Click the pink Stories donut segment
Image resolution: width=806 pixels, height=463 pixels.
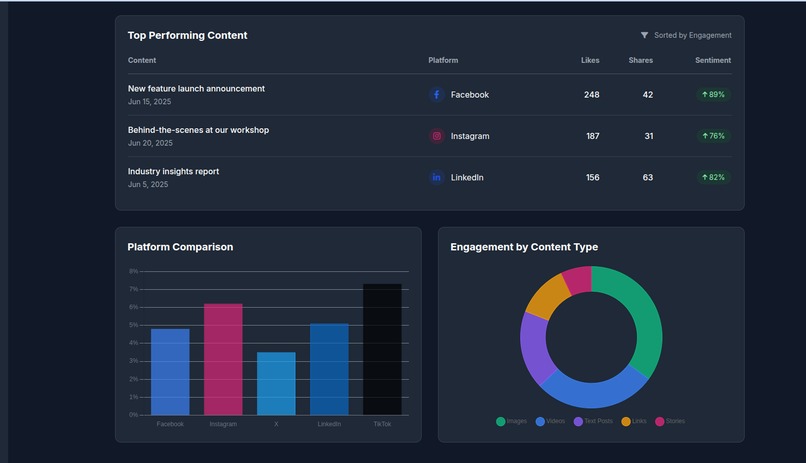[x=579, y=280]
